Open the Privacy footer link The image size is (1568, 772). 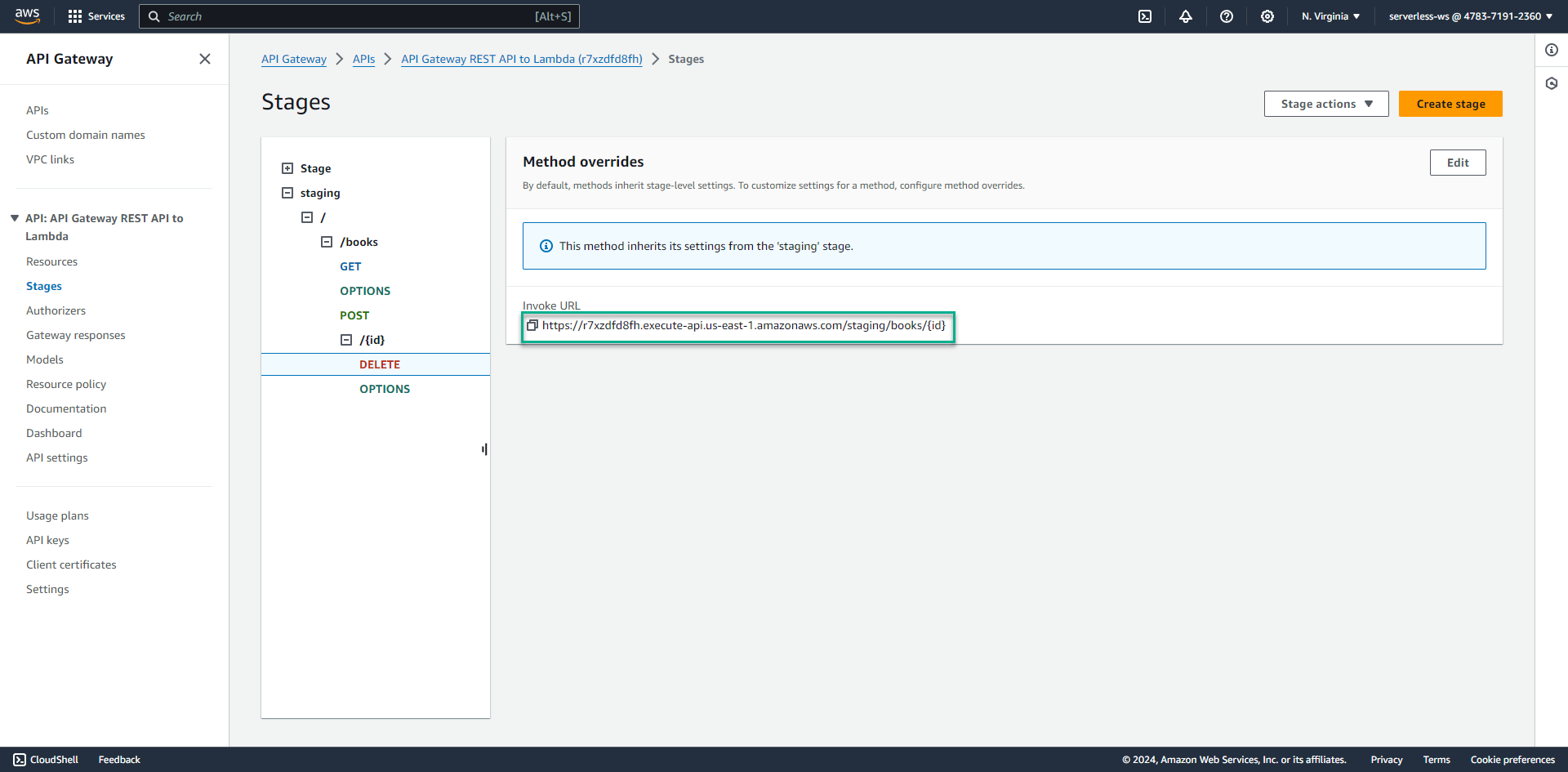1387,760
